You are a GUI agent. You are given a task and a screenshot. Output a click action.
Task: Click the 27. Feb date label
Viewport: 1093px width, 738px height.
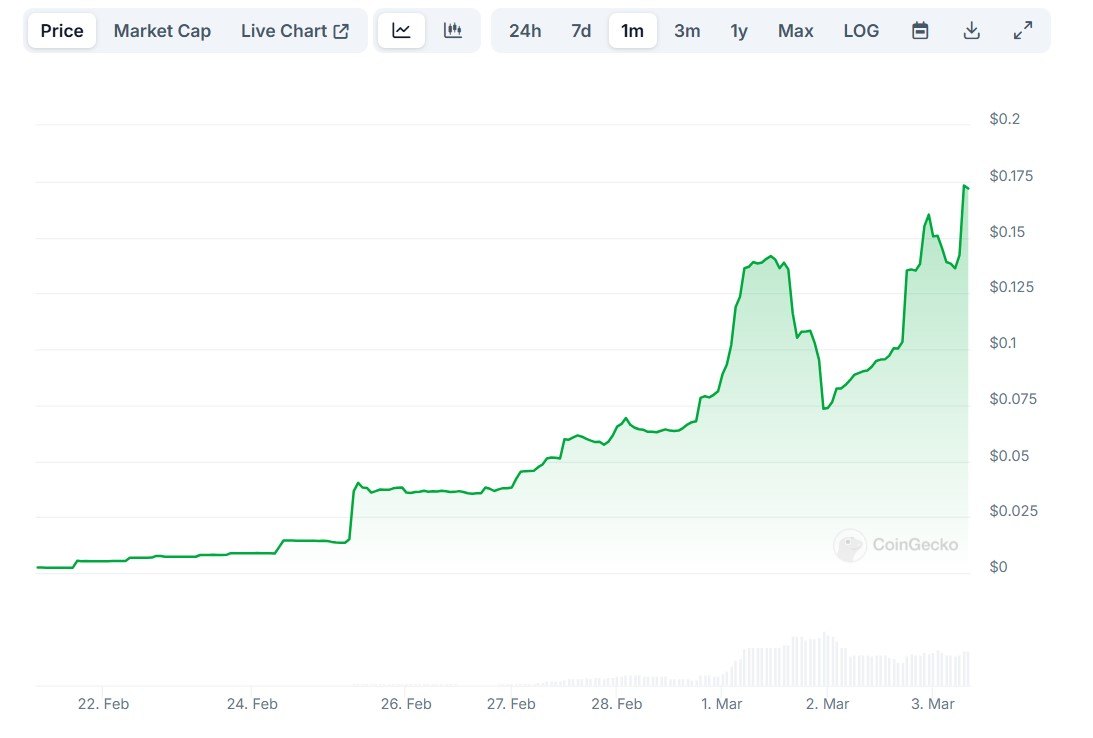coord(511,704)
